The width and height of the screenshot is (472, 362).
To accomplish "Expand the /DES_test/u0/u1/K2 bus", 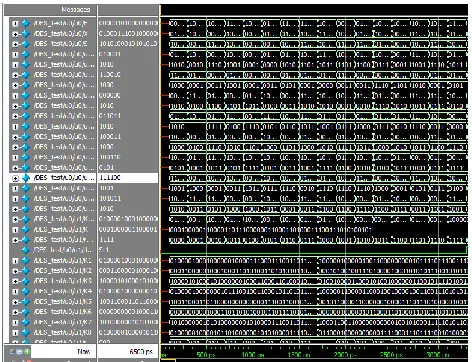I will tap(15, 271).
